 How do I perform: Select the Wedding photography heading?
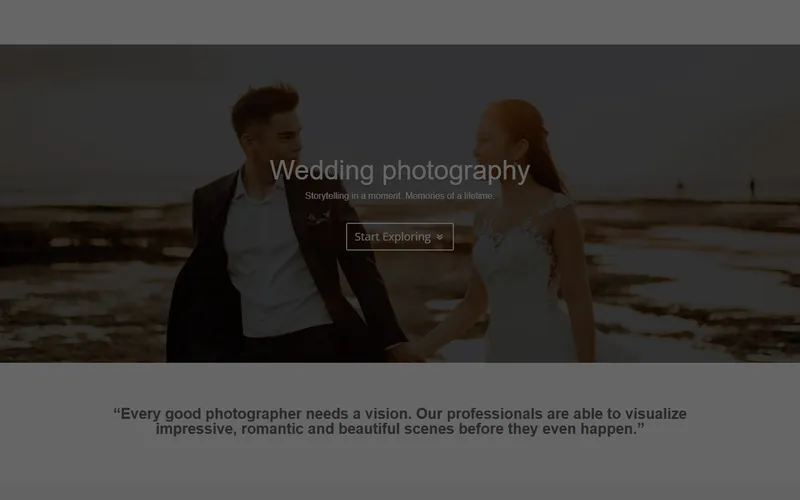click(399, 170)
